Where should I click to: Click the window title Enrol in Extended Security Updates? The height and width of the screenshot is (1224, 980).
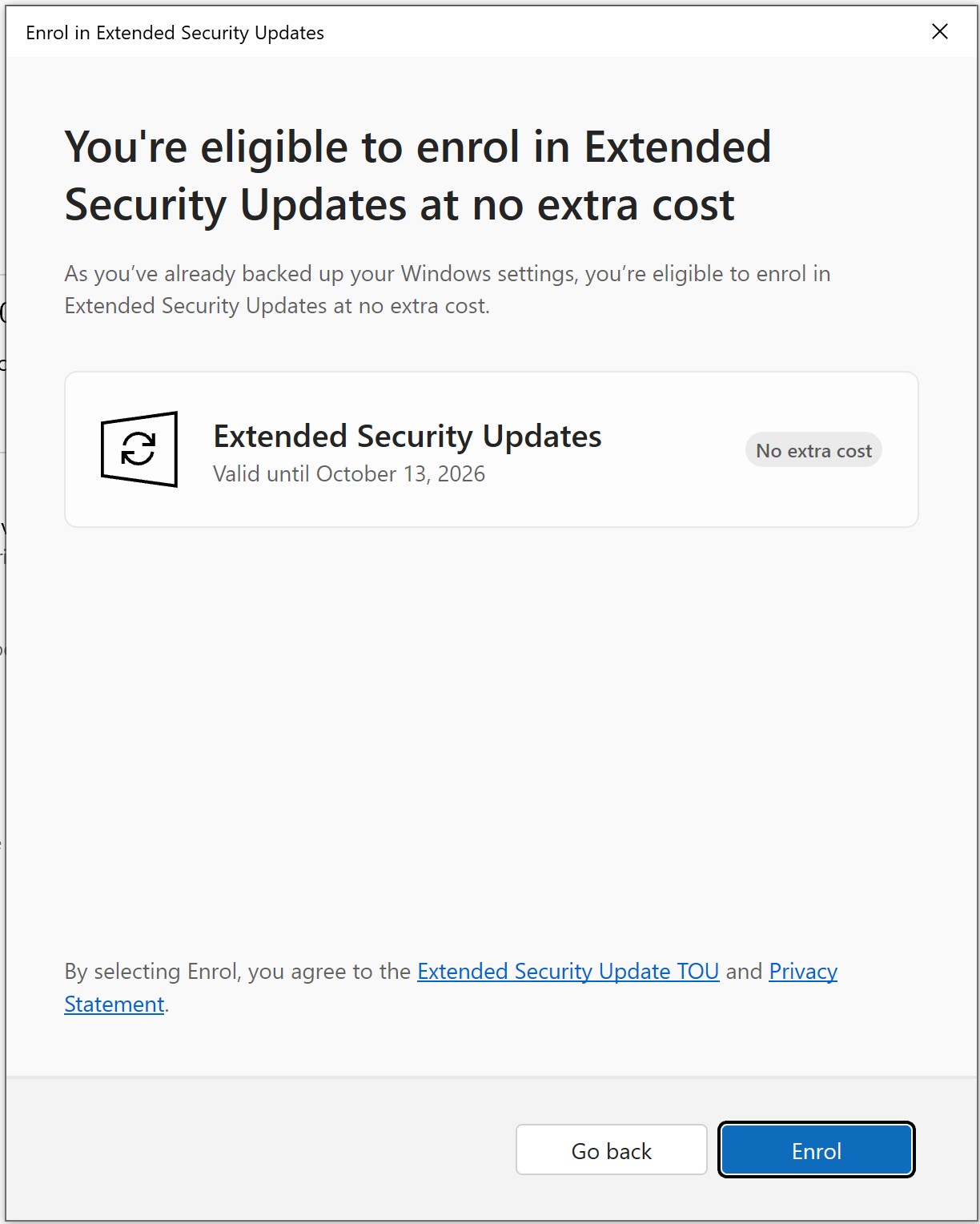[x=175, y=33]
